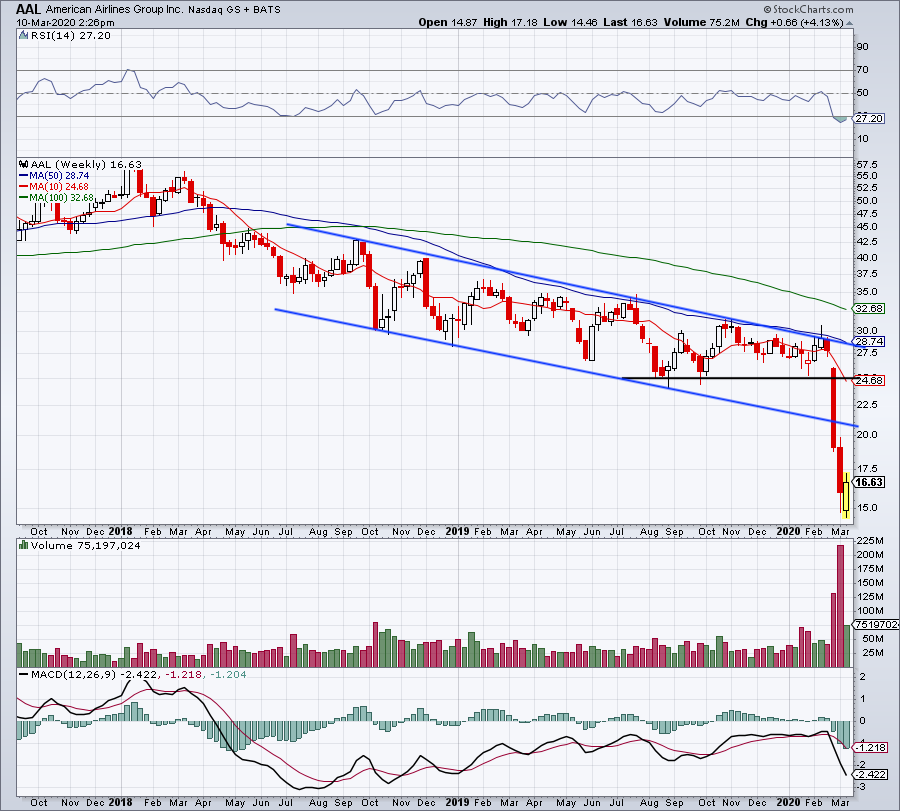Click the -1.218 MACD signal tag on the axis
Screen dimensions: 900x811
pos(871,748)
